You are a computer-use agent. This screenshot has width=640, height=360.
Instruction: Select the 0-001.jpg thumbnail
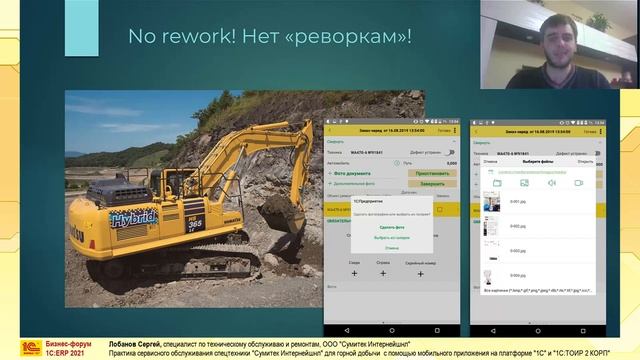(x=491, y=201)
